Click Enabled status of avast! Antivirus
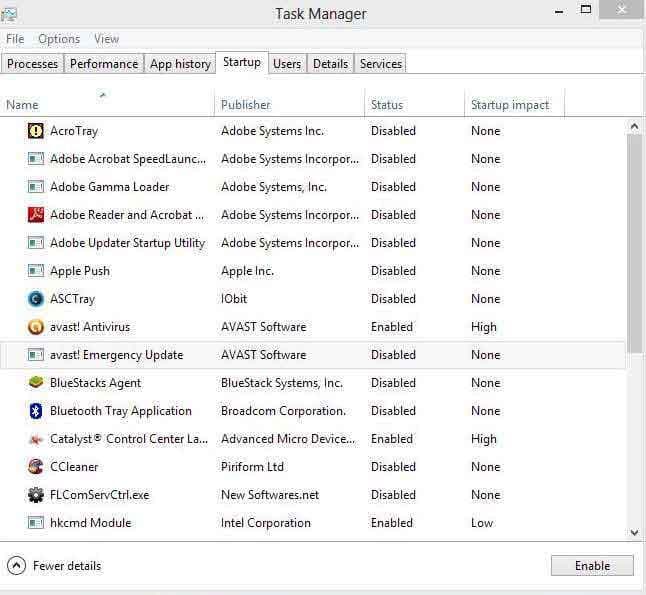The image size is (646, 595). [392, 327]
